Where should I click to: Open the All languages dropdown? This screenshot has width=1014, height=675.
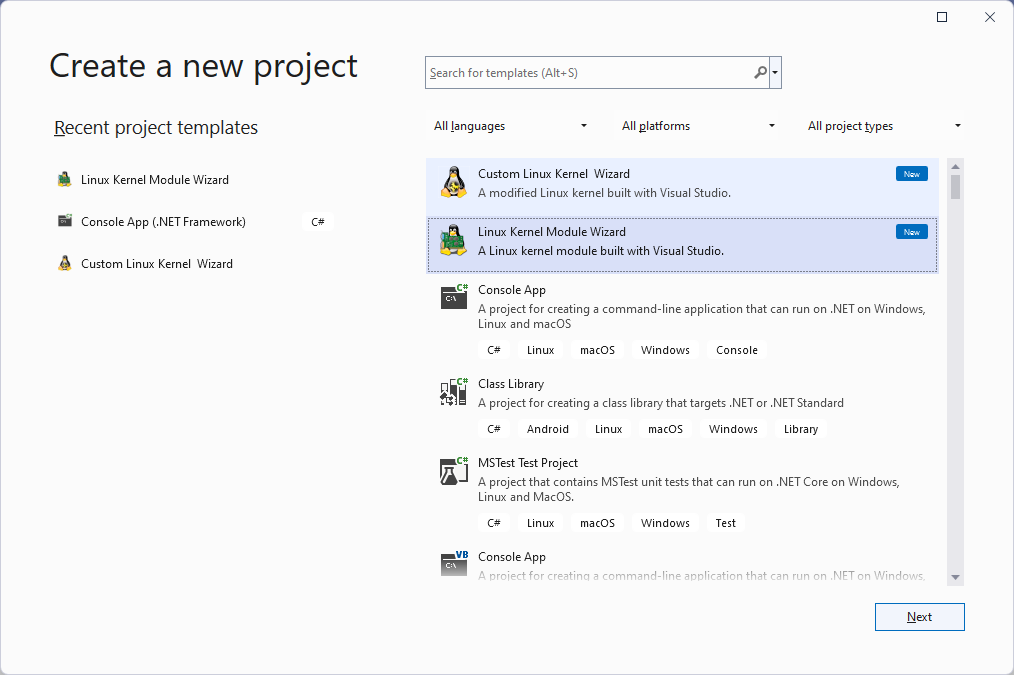click(x=510, y=126)
